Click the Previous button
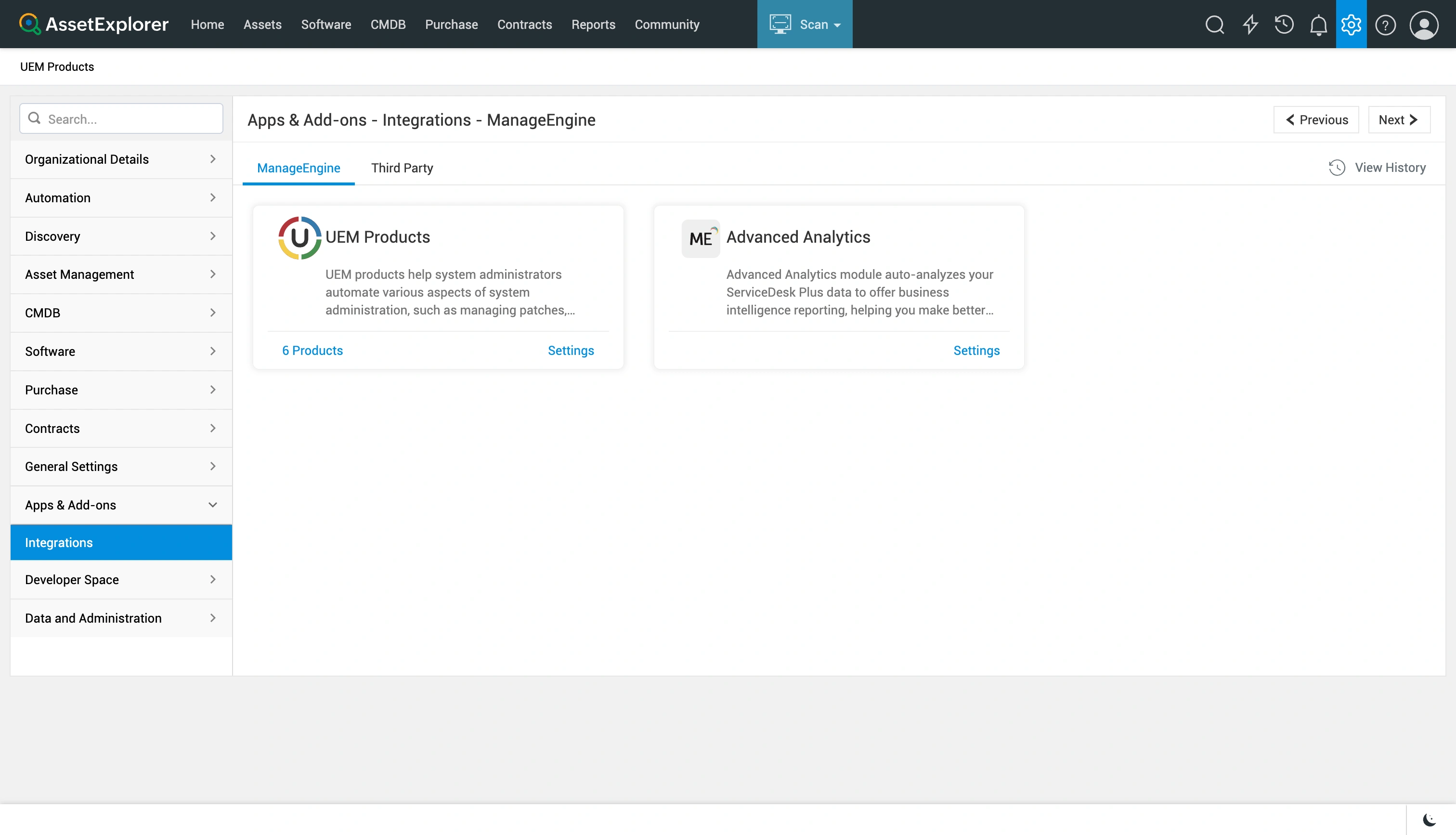This screenshot has height=835, width=1456. [x=1315, y=119]
